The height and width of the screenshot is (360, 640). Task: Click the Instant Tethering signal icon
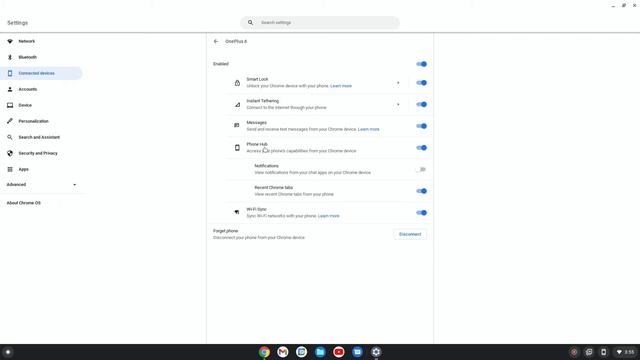tap(237, 104)
